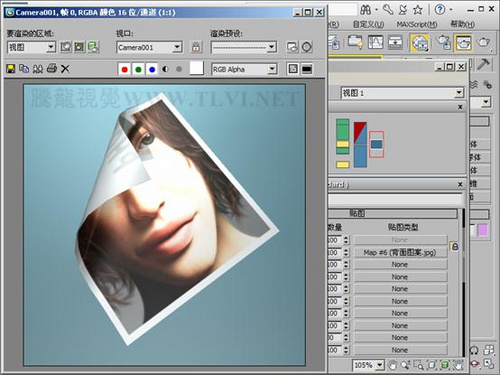
Task: Click the satellite dish Communication Center icon
Action: tap(403, 10)
